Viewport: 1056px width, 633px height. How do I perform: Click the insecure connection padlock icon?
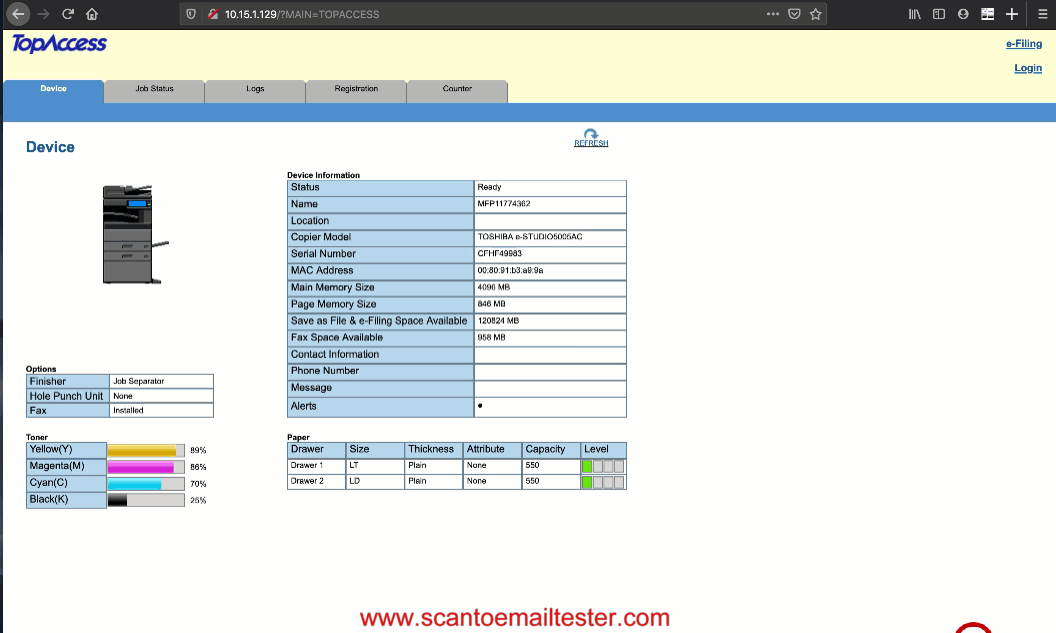click(212, 14)
